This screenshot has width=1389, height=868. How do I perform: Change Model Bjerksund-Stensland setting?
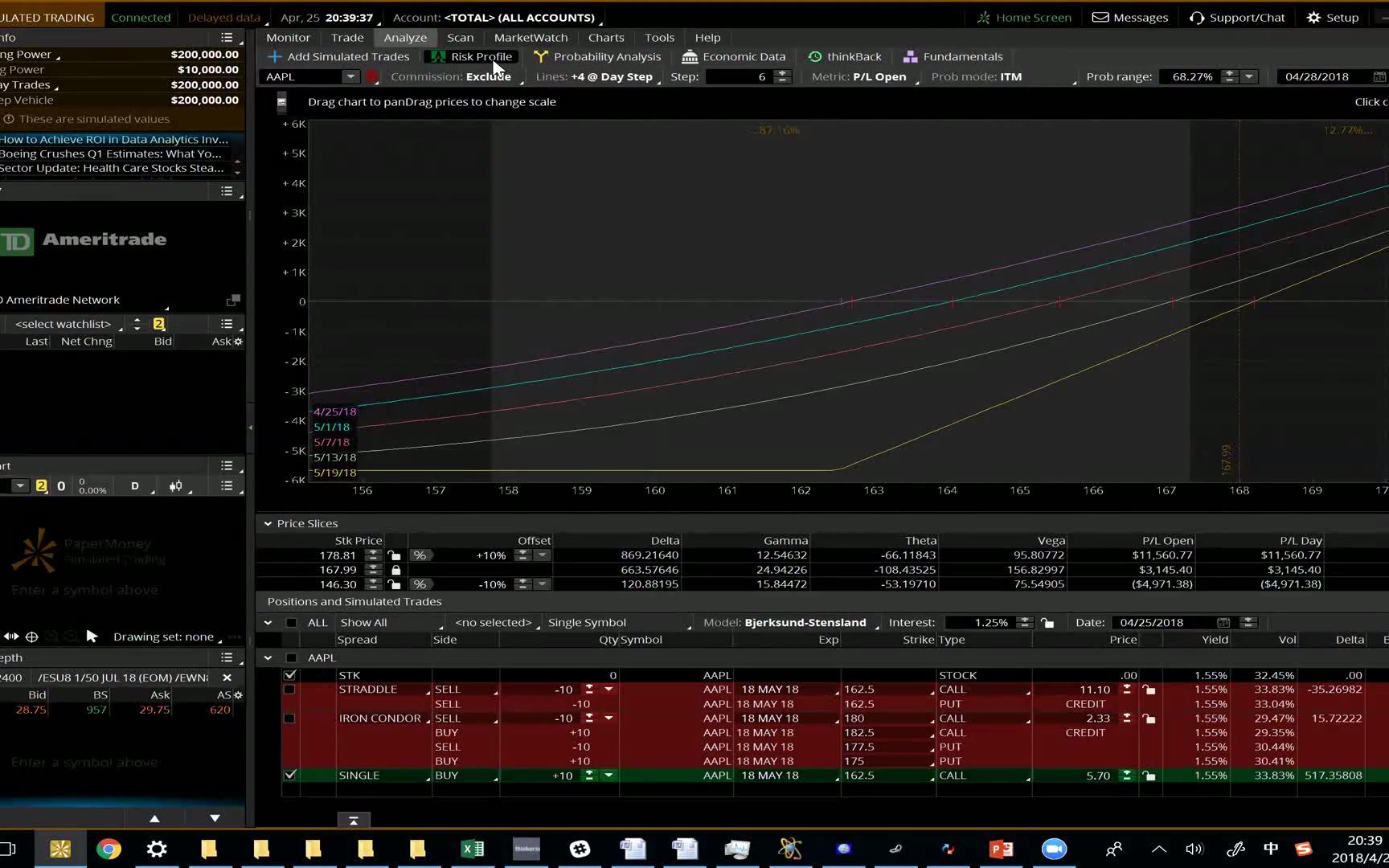(x=790, y=622)
